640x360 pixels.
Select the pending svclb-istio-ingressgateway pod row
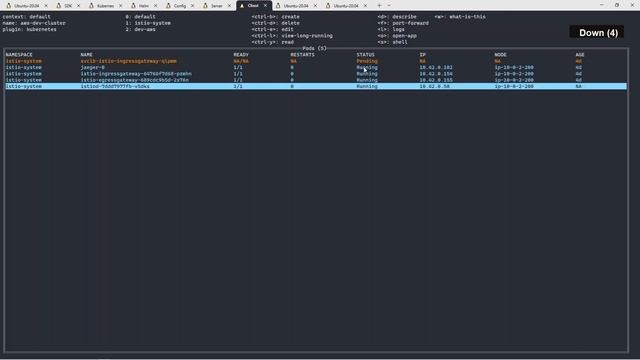coord(316,61)
